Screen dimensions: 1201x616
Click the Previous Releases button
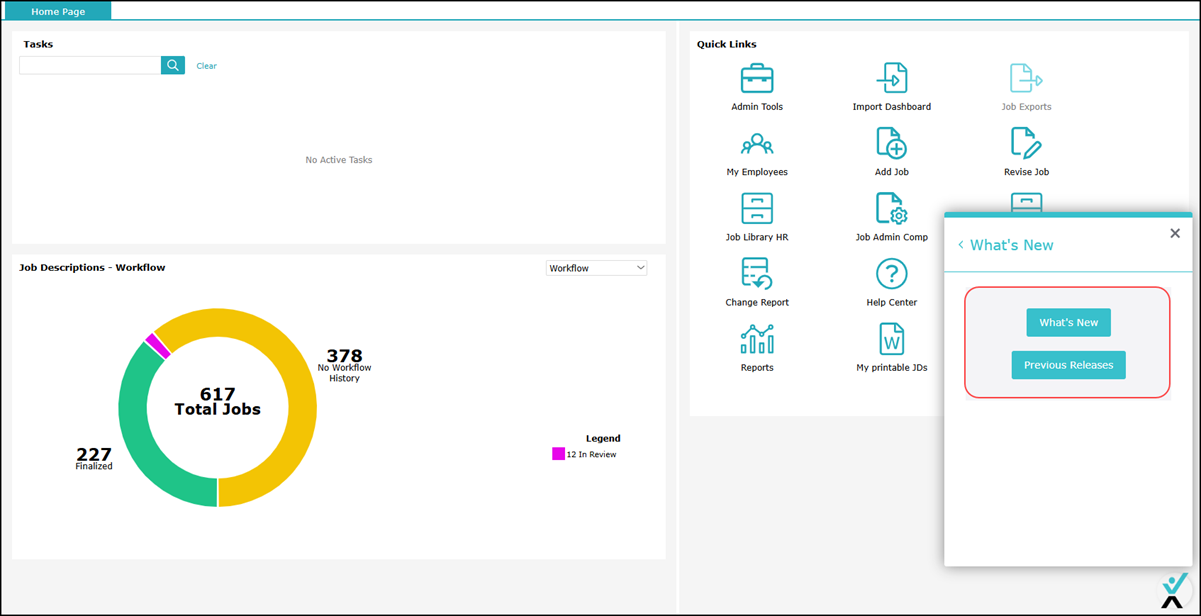tap(1068, 365)
